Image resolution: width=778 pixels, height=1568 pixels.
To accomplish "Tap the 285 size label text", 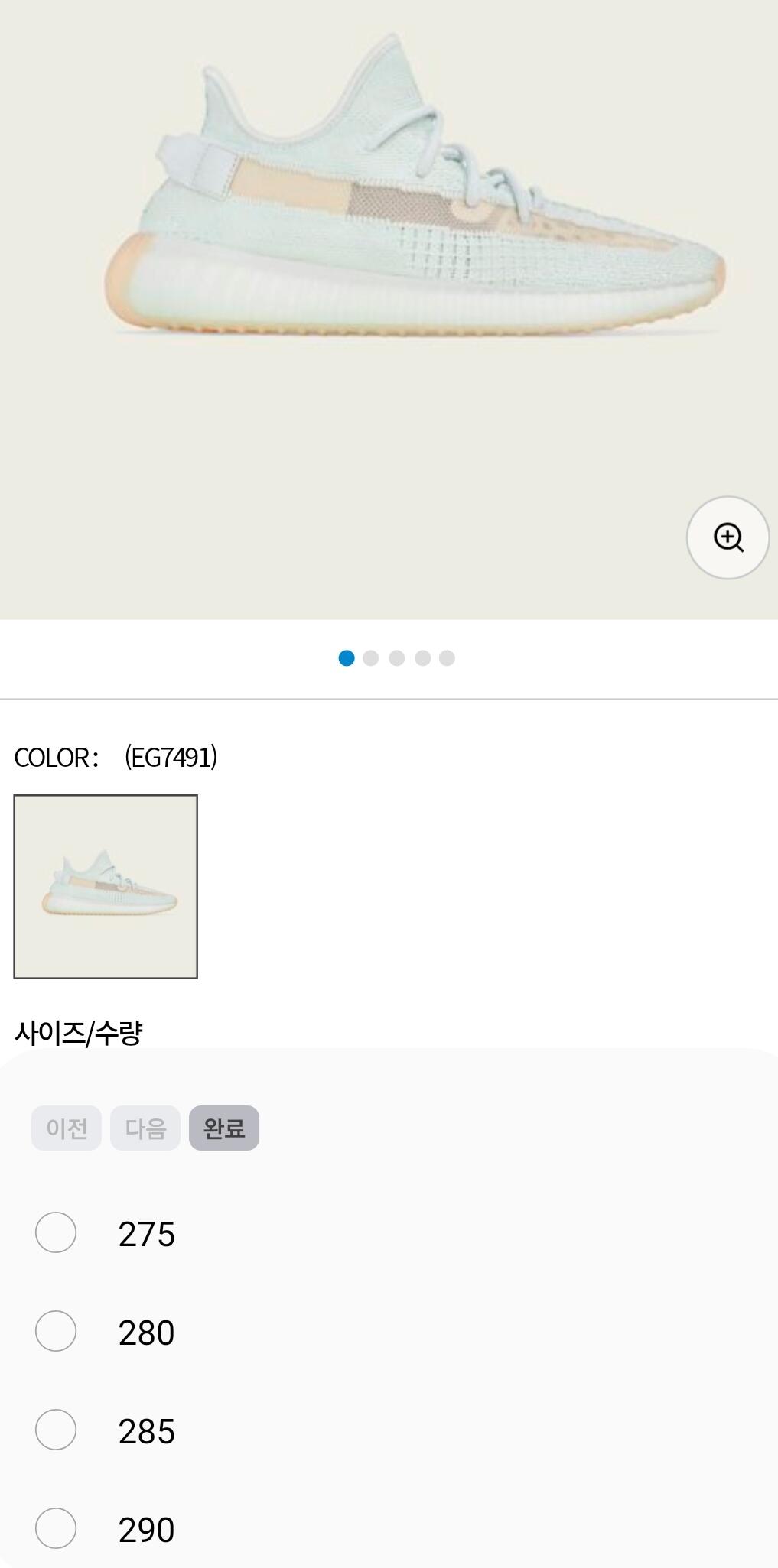I will click(x=146, y=1431).
